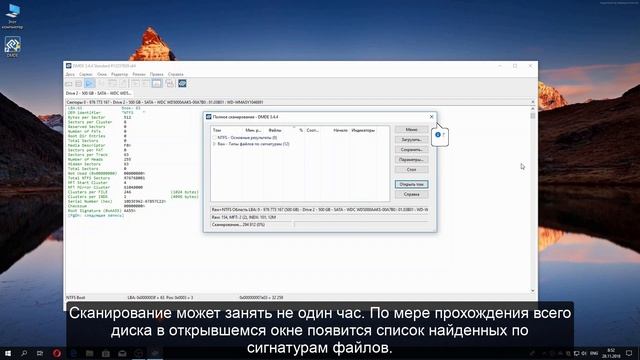Click the Загрузить... button
This screenshot has height=360, width=640.
(x=411, y=140)
